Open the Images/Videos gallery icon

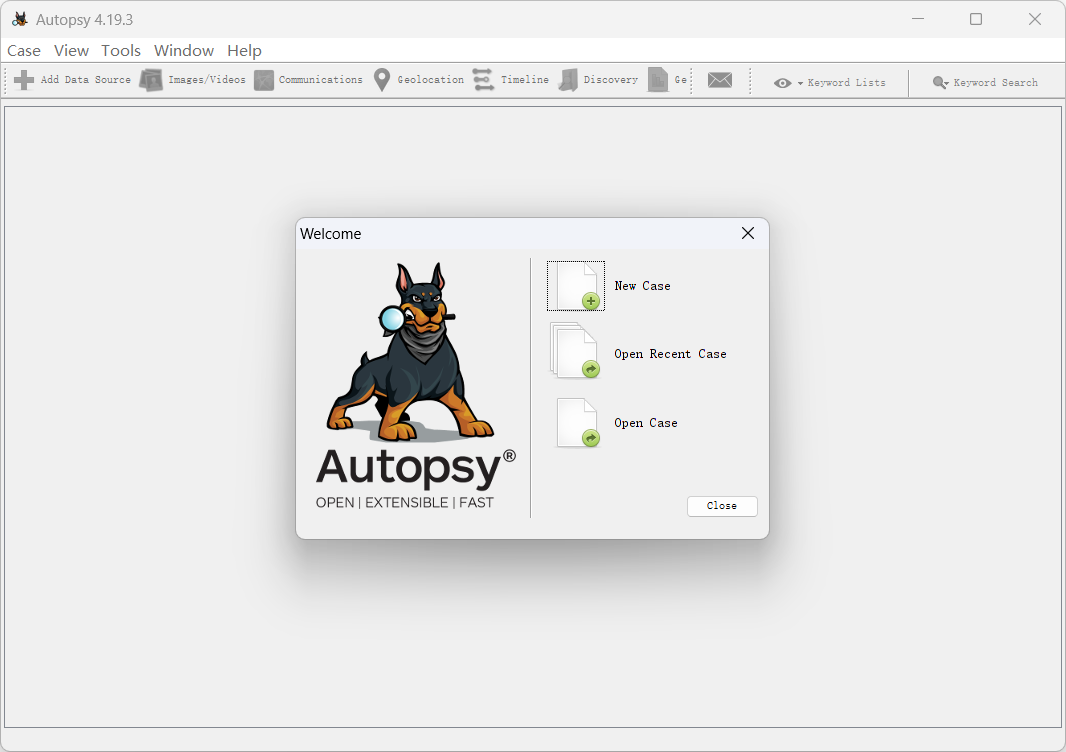(151, 80)
